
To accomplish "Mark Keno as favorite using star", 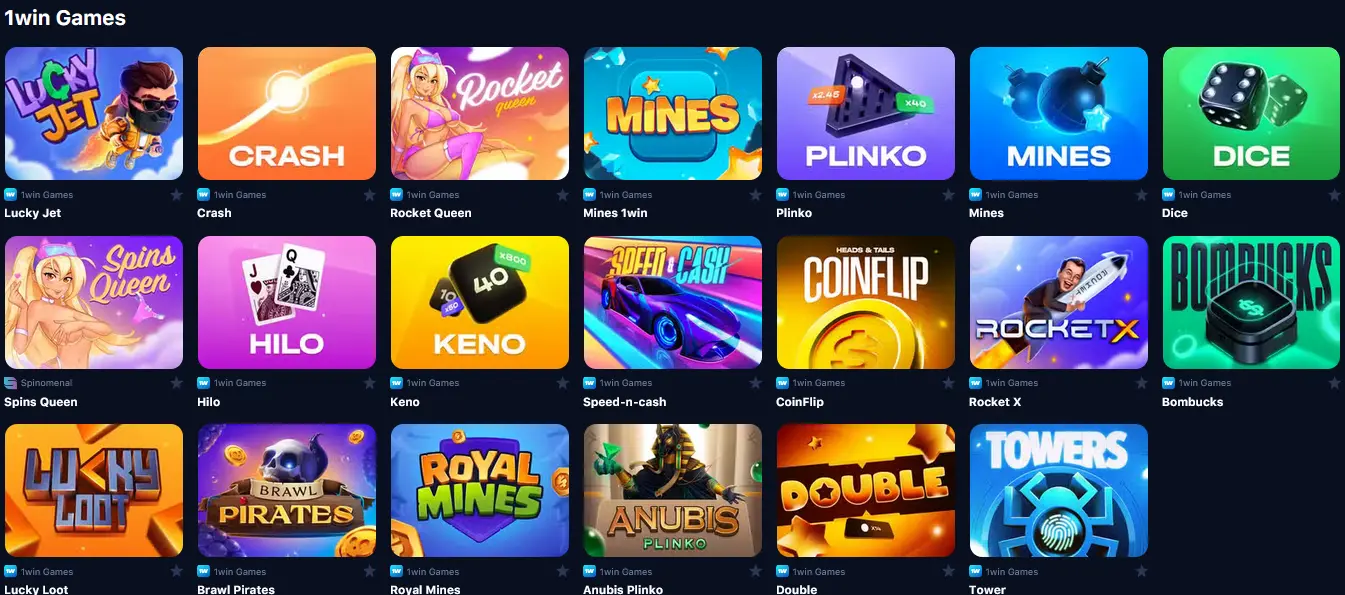I will (x=562, y=383).
